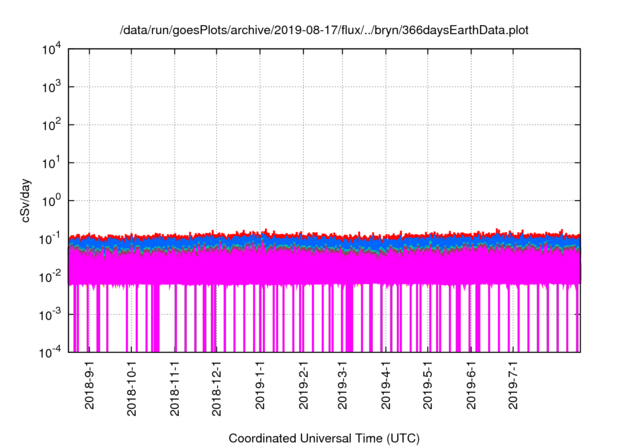Click the plot title file path text
Screen dimensions: 640x448
pos(324,31)
